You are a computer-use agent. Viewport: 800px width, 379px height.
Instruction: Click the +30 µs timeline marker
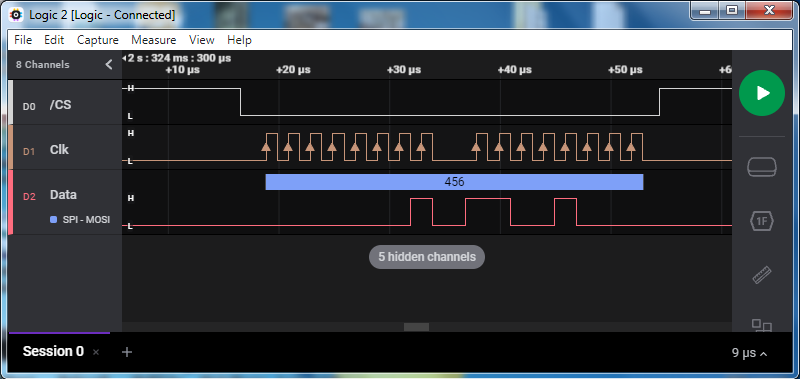[404, 69]
